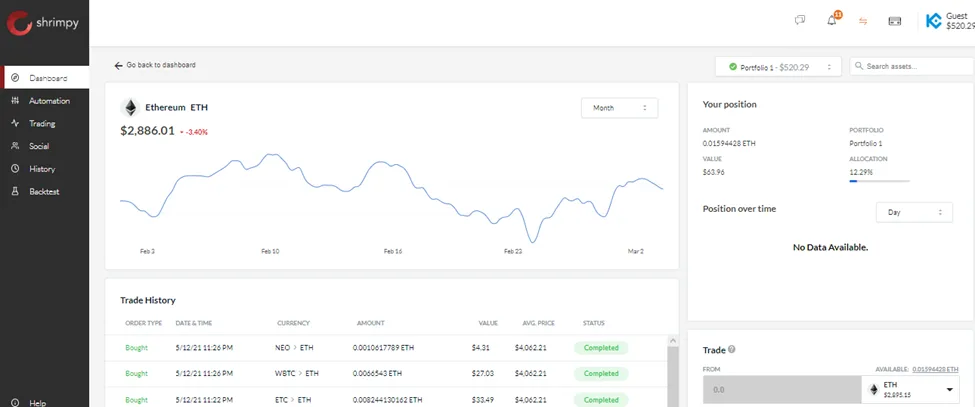Click scrollbar up arrow in Trade History

point(672,341)
